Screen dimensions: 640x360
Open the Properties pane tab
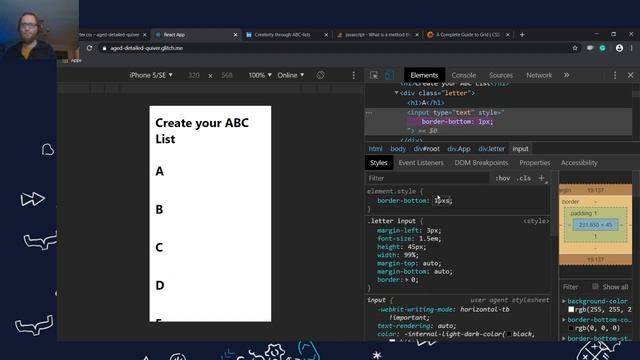535,162
